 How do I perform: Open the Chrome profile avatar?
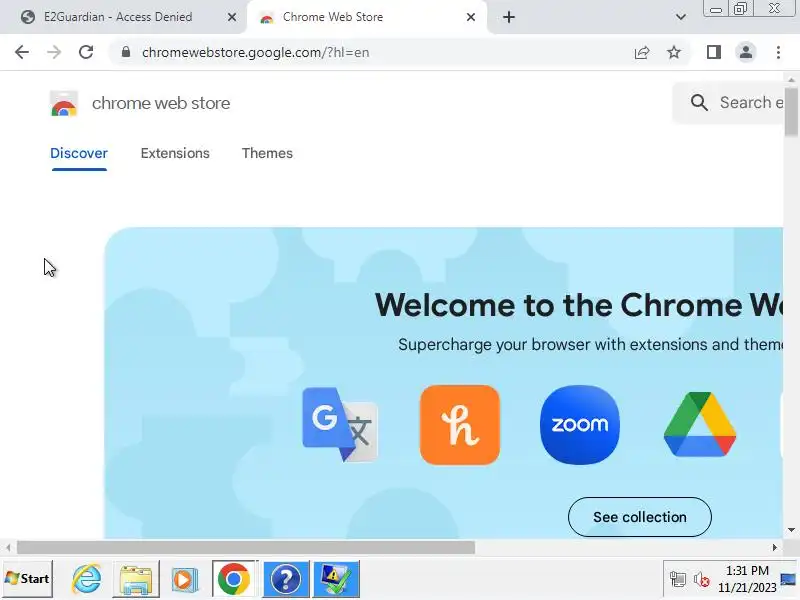(745, 52)
